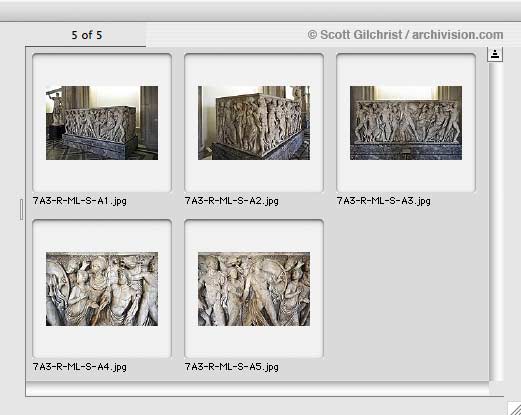Screen dimensions: 521x415
Task: Click the bottom status bar strip
Action: click(x=257, y=389)
